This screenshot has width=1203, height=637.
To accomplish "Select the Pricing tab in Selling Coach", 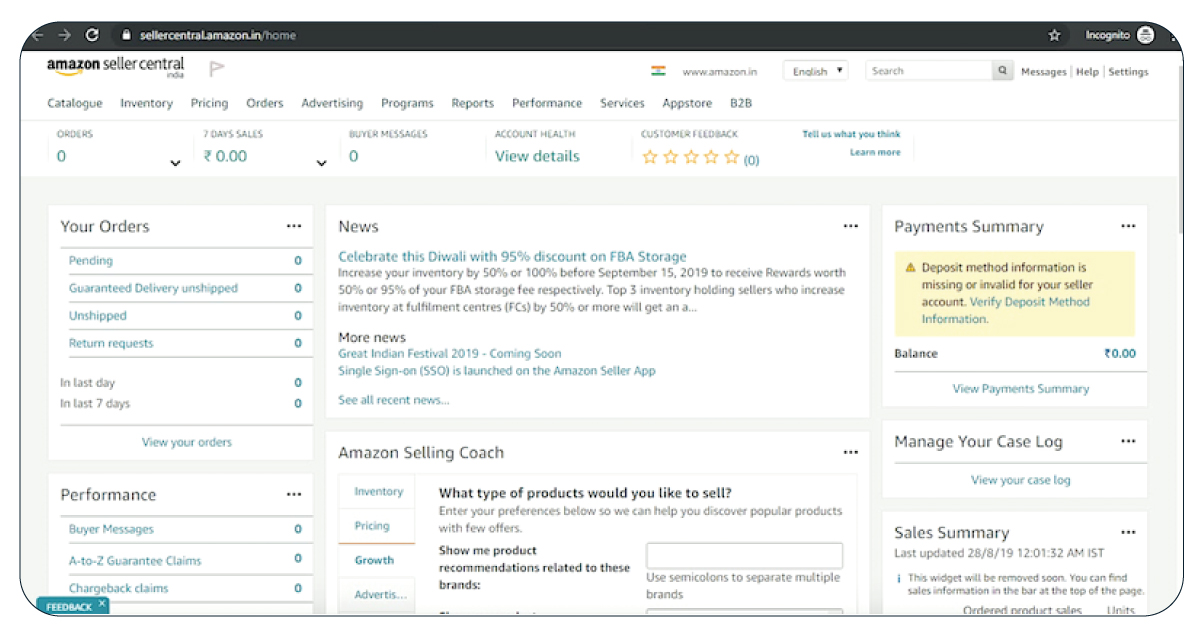I will [372, 526].
